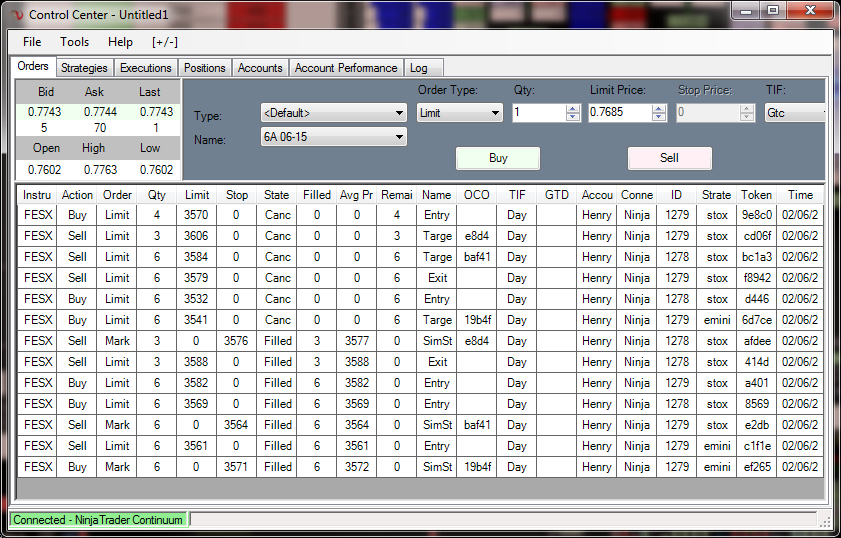Switch to the Accounts tab
This screenshot has height=538, width=841.
tap(260, 68)
